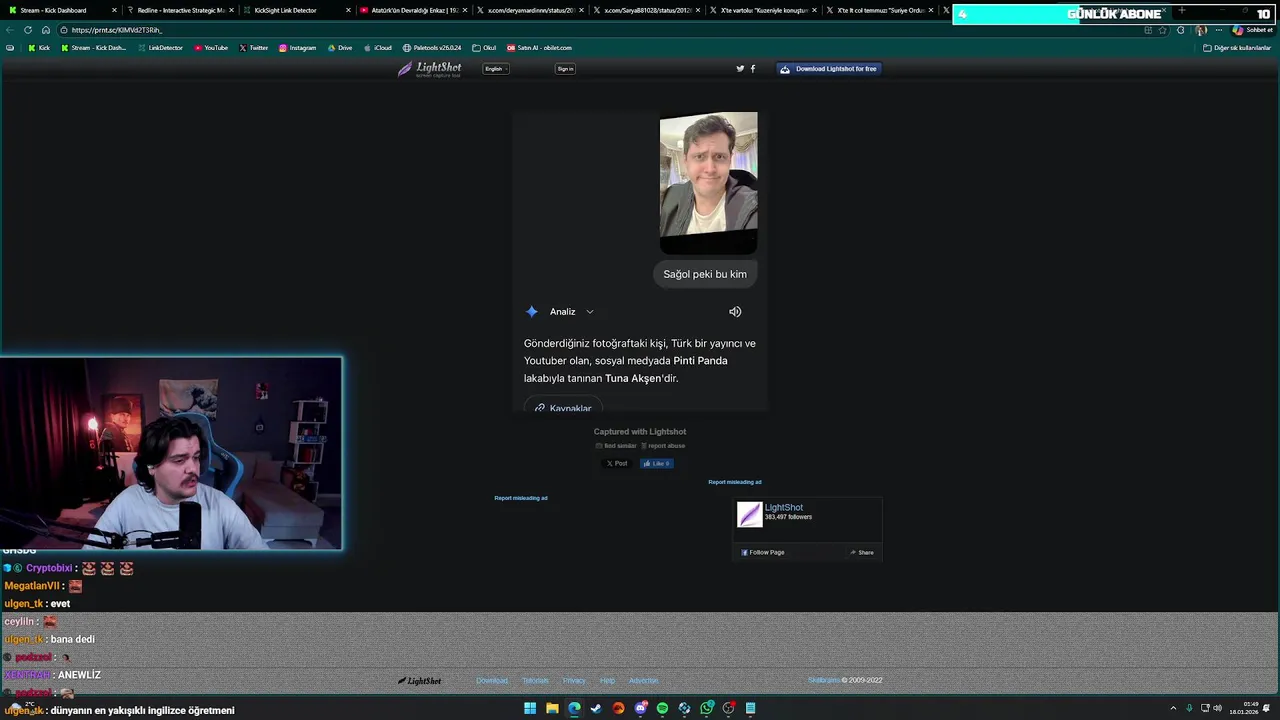Open WhatsApp from the taskbar
Image resolution: width=1280 pixels, height=720 pixels.
pyautogui.click(x=707, y=708)
